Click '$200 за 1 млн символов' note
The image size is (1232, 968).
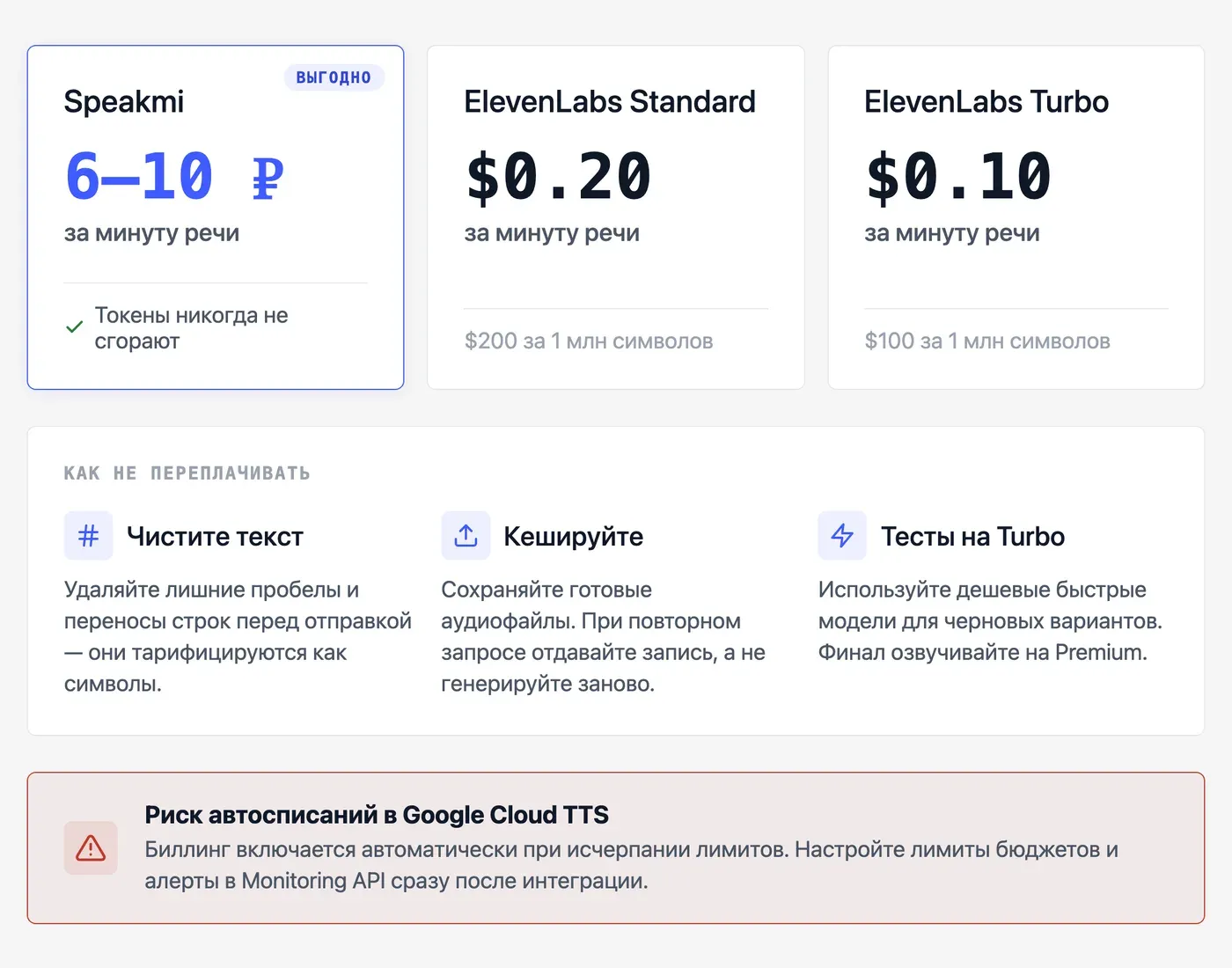(x=589, y=341)
